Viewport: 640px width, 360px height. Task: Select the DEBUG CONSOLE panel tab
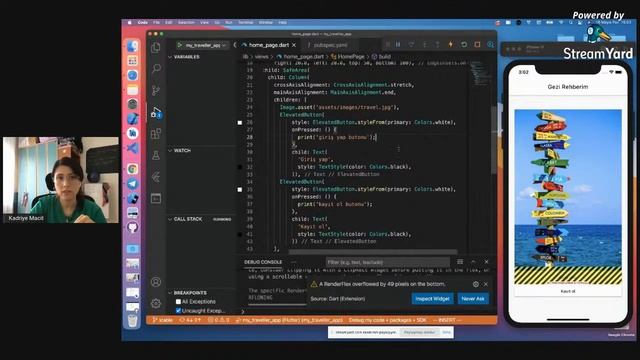point(263,262)
